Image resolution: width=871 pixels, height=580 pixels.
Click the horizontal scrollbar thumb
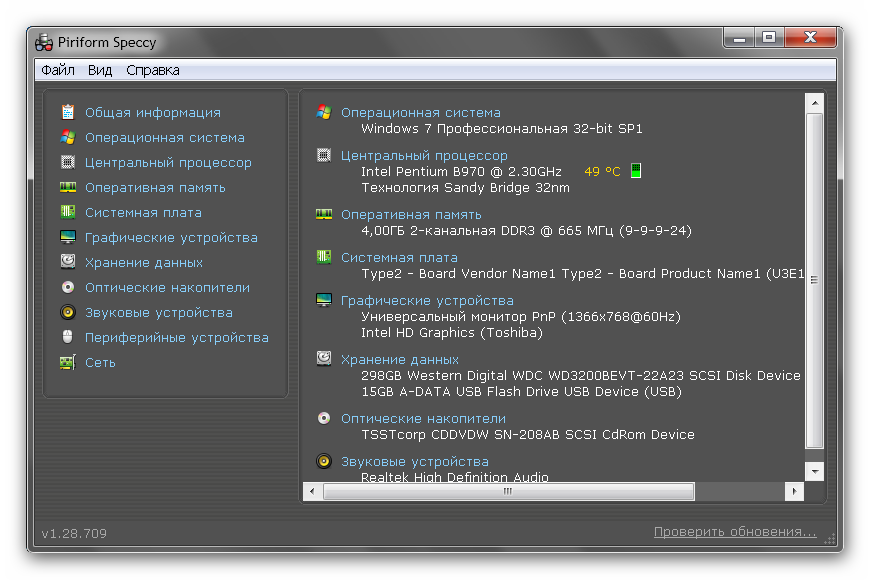(508, 491)
